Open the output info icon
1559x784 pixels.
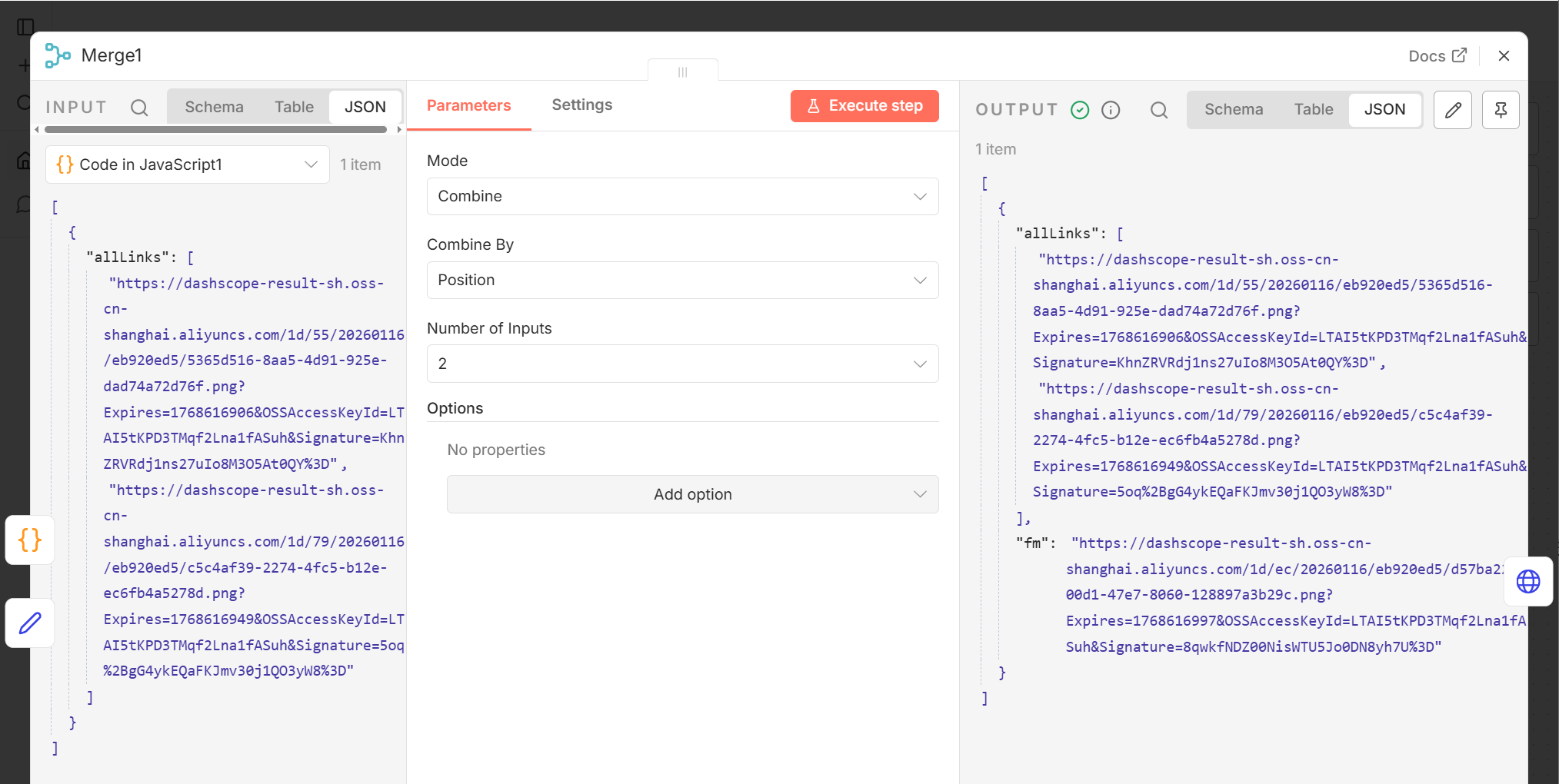tap(1111, 110)
